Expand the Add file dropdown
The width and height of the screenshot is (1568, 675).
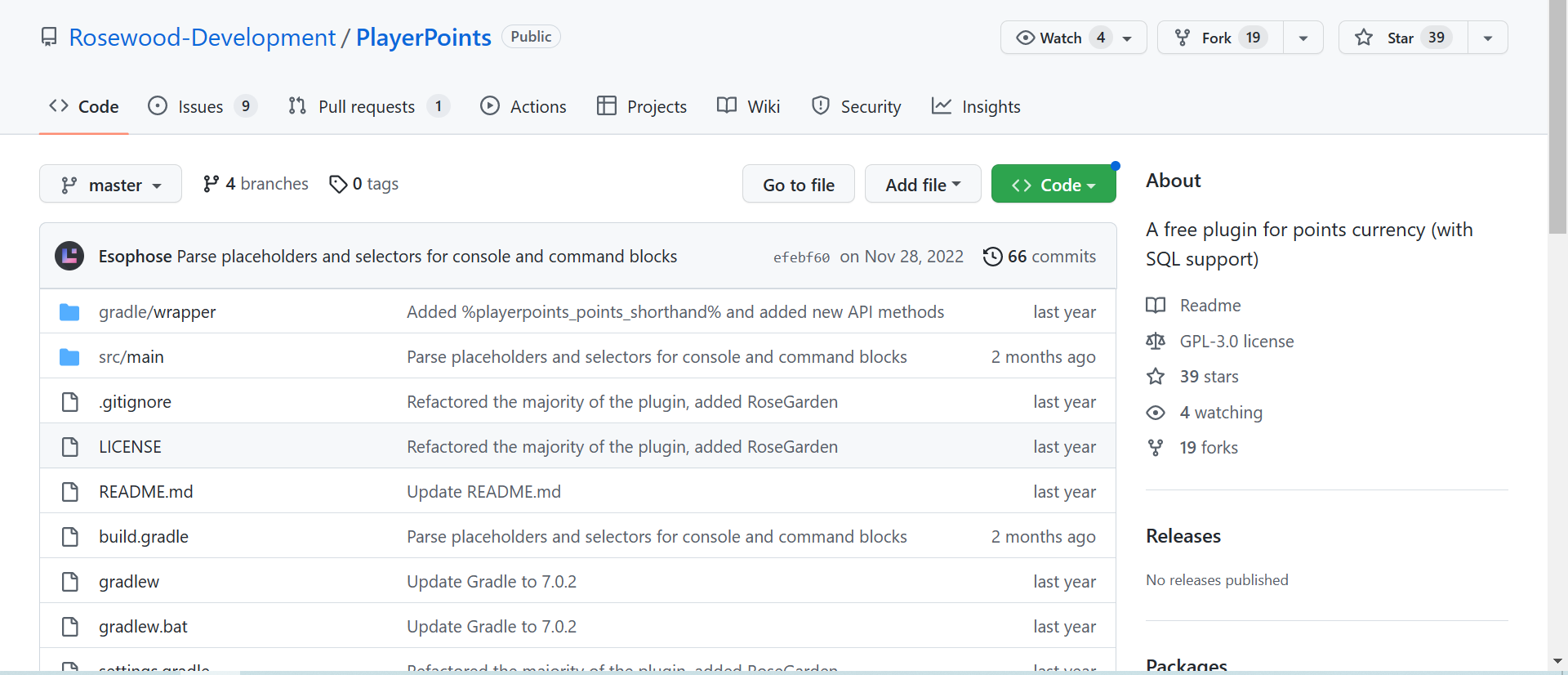(923, 184)
